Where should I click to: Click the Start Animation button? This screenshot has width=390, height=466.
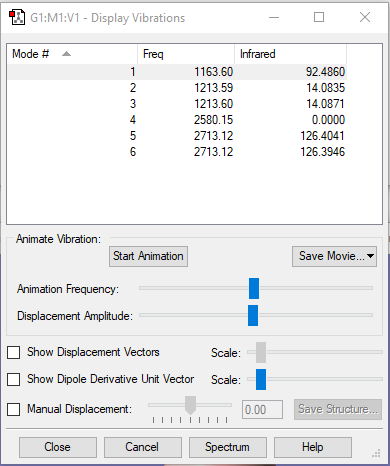tap(148, 256)
